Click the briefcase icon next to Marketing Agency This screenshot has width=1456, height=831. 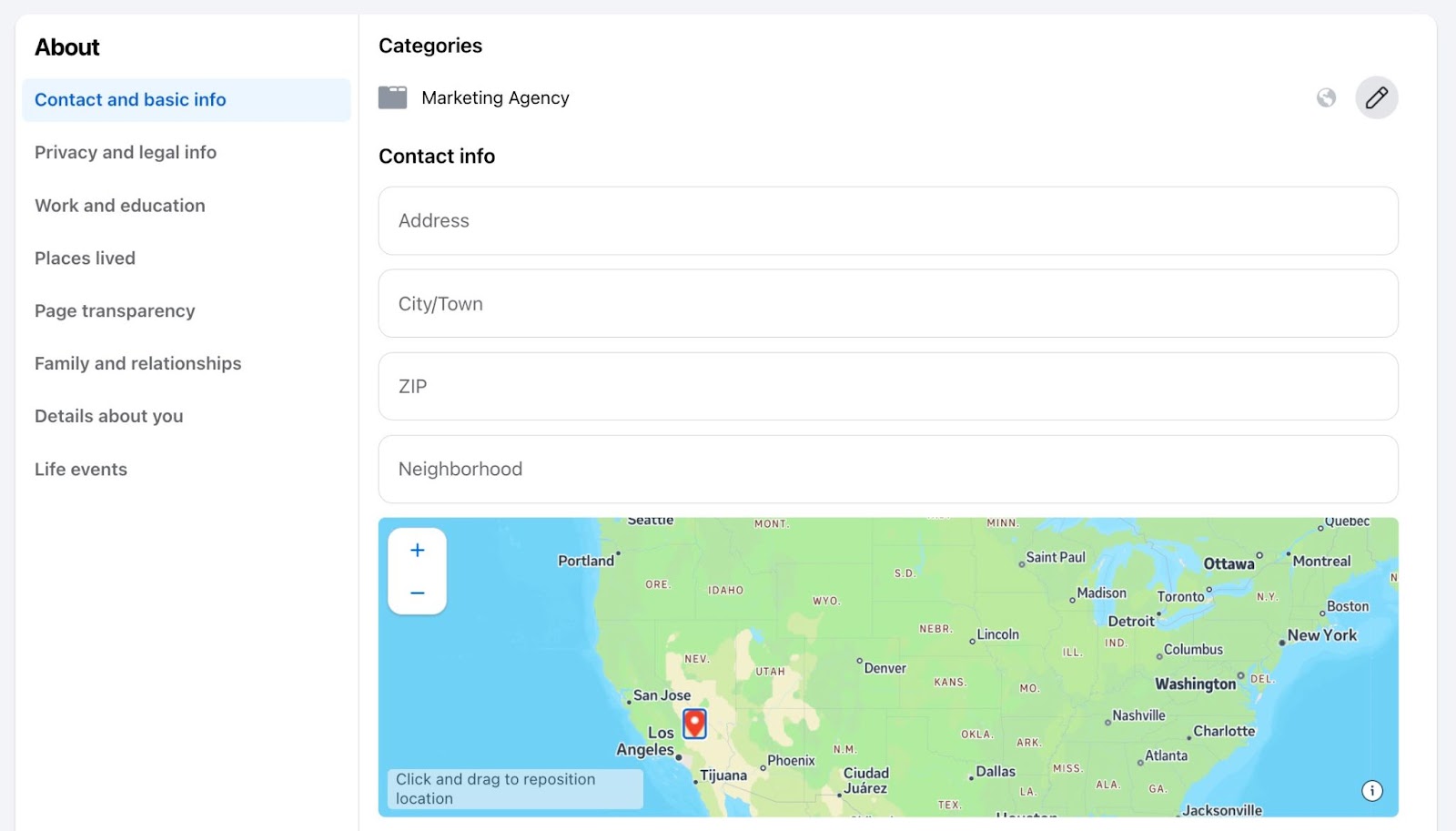click(392, 96)
